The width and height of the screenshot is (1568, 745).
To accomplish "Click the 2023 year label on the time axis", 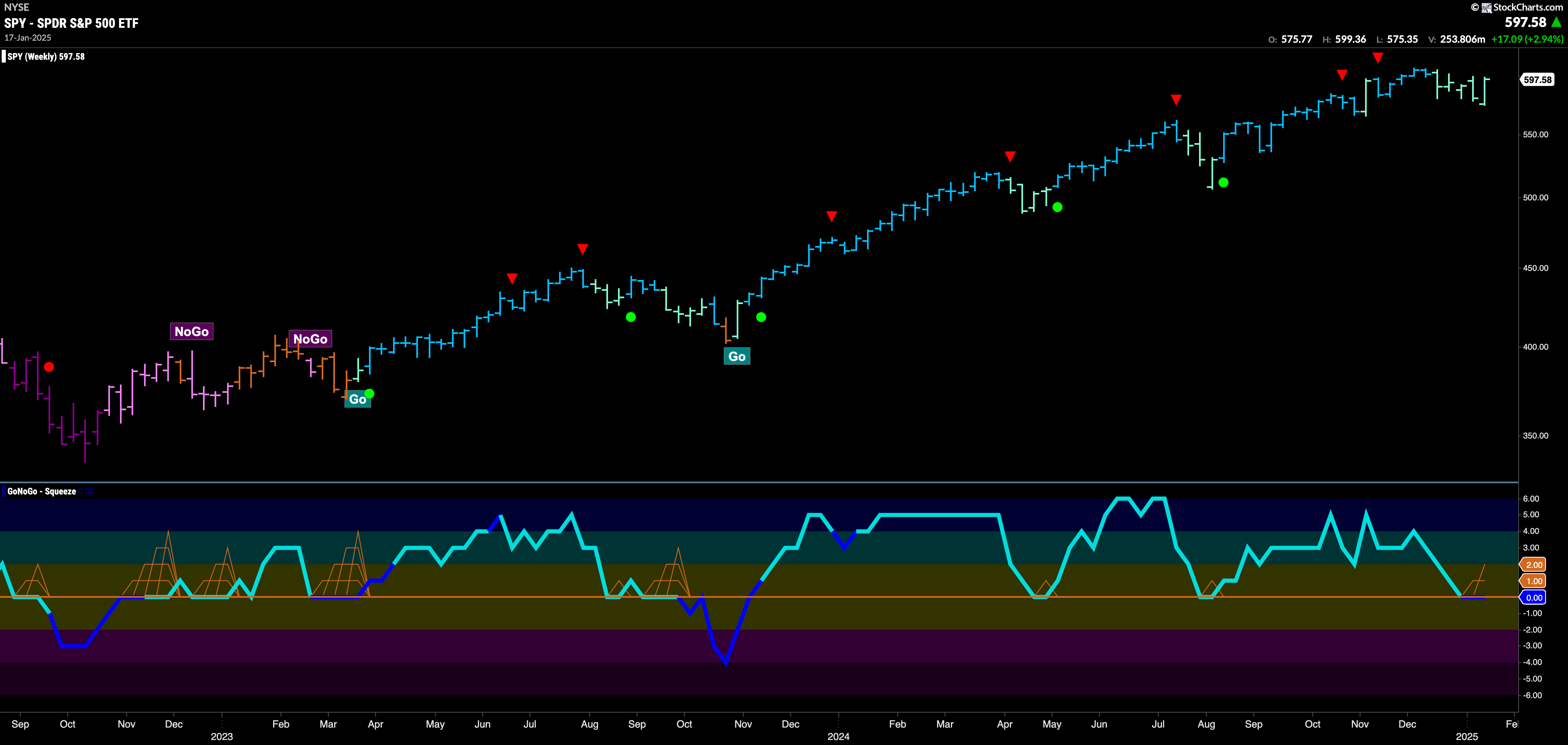I will [222, 736].
